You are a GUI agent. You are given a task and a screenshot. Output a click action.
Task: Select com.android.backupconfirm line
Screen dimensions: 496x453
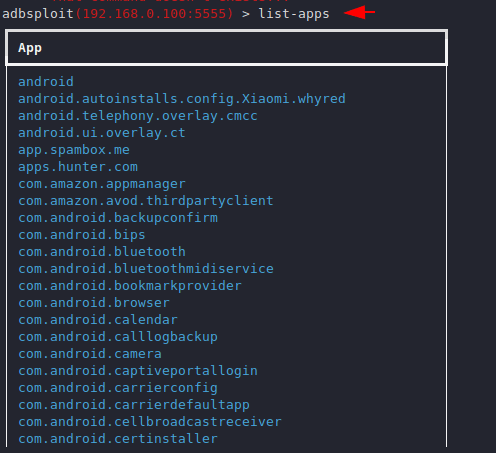click(118, 218)
